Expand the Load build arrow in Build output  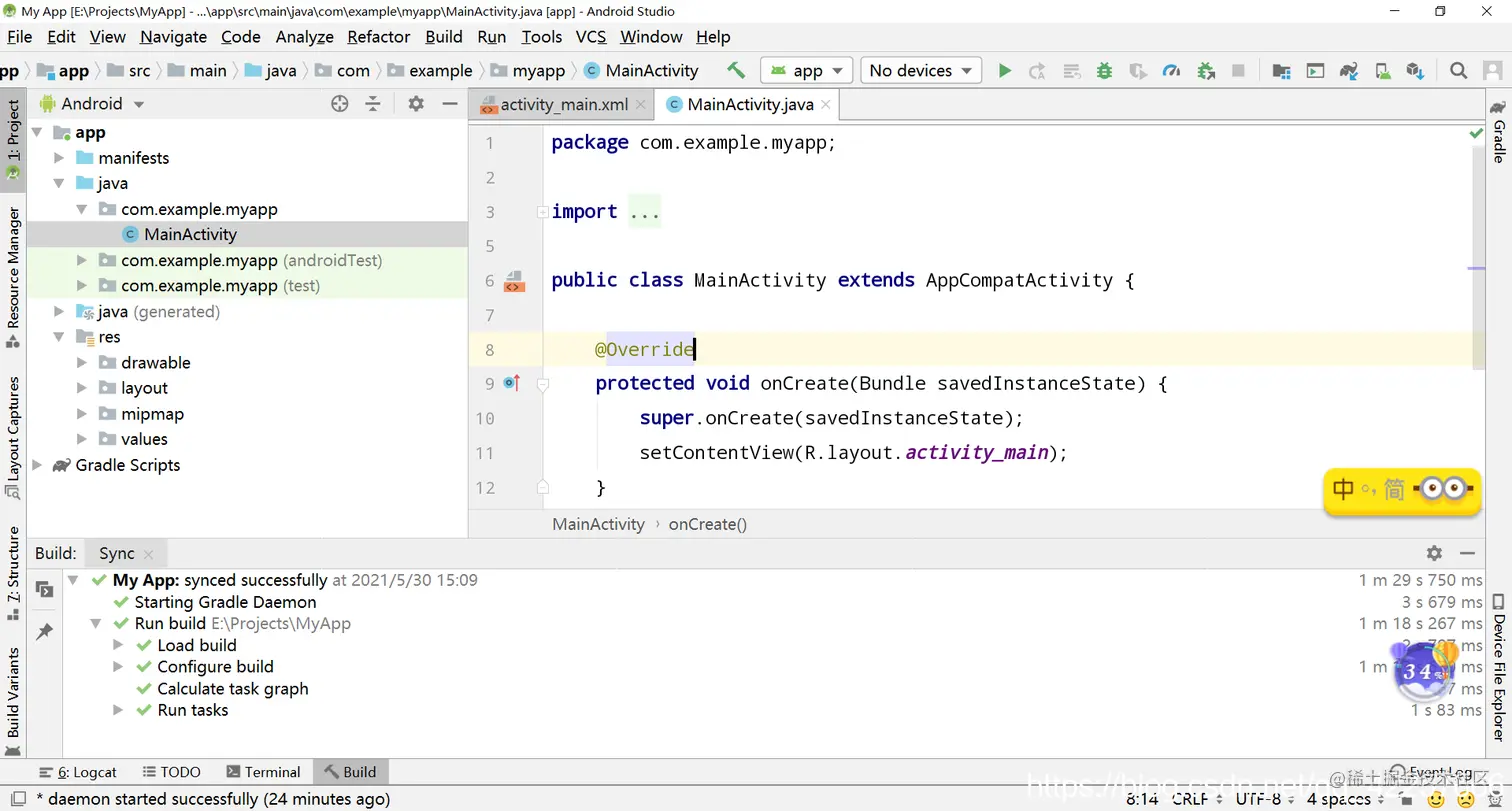pos(118,645)
